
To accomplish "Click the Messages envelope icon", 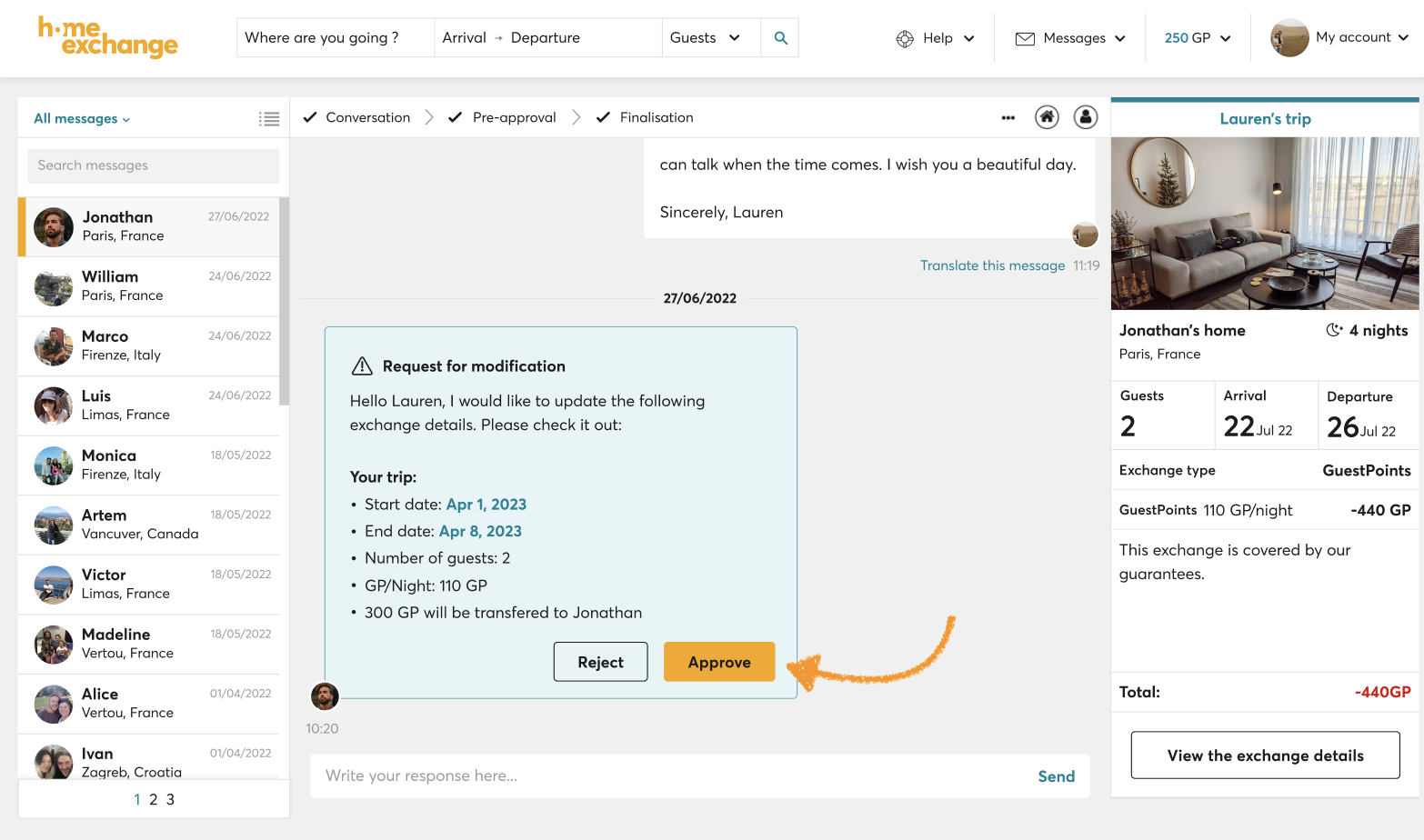I will (1025, 38).
